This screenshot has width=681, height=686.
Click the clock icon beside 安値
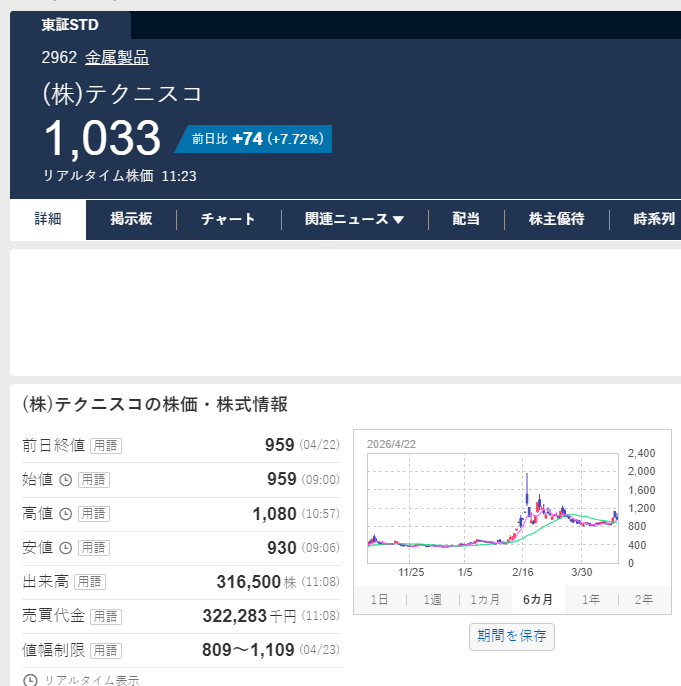[x=66, y=548]
